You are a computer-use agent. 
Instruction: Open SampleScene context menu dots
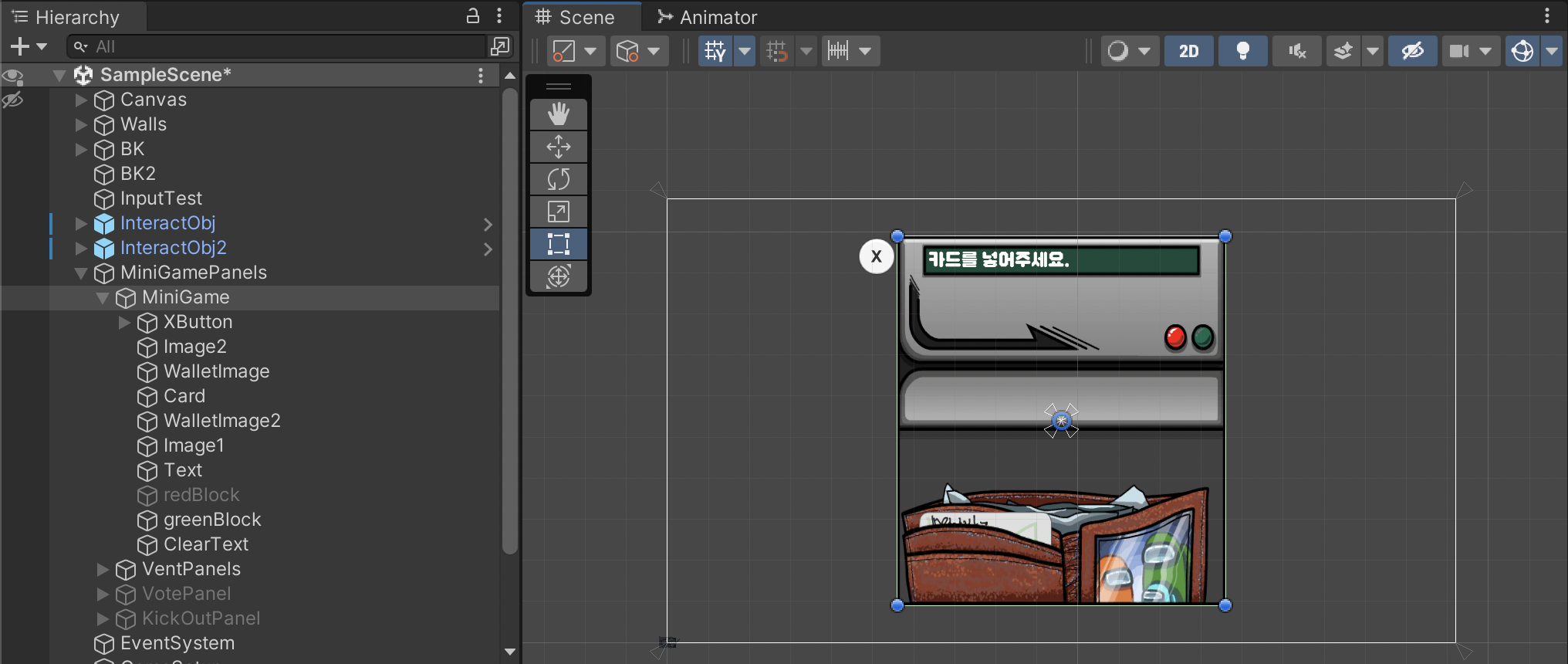pyautogui.click(x=481, y=75)
